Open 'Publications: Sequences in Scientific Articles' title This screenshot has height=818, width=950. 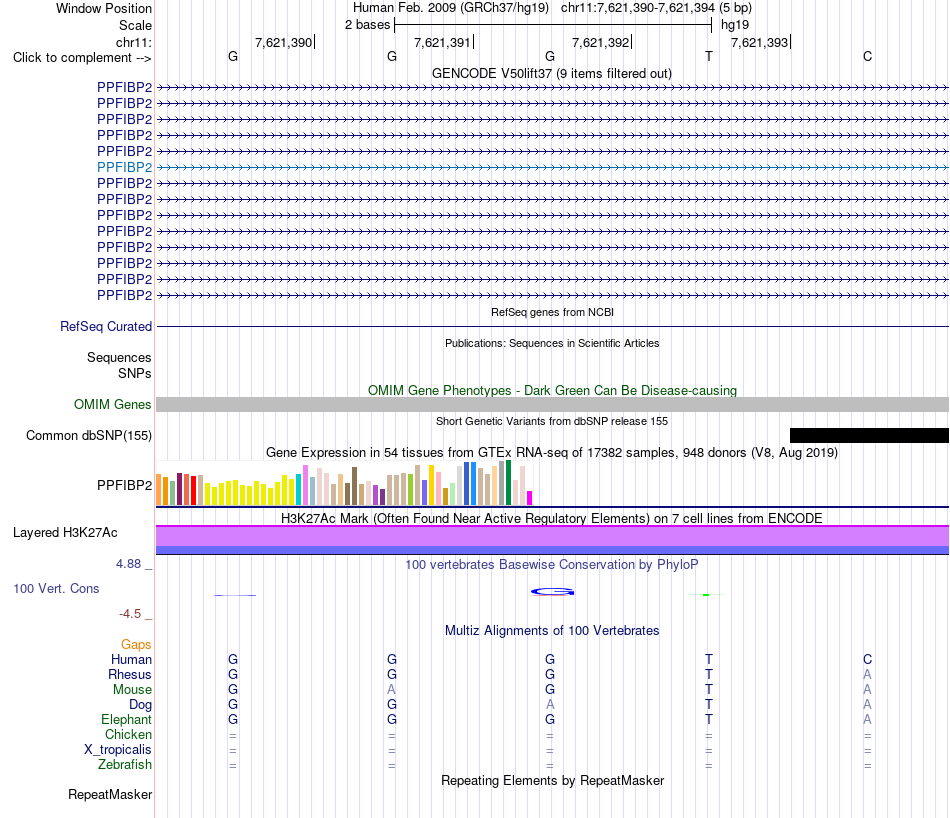(x=552, y=343)
